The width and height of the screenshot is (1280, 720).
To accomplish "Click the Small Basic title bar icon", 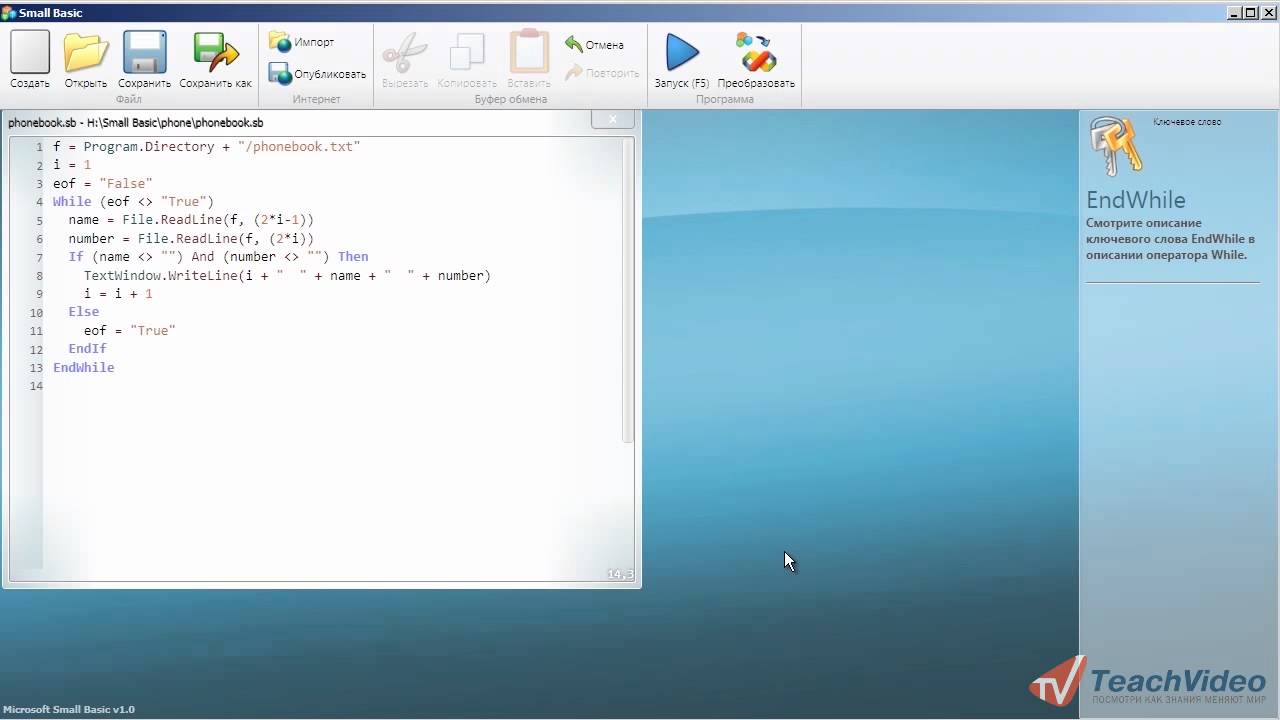I will [9, 12].
